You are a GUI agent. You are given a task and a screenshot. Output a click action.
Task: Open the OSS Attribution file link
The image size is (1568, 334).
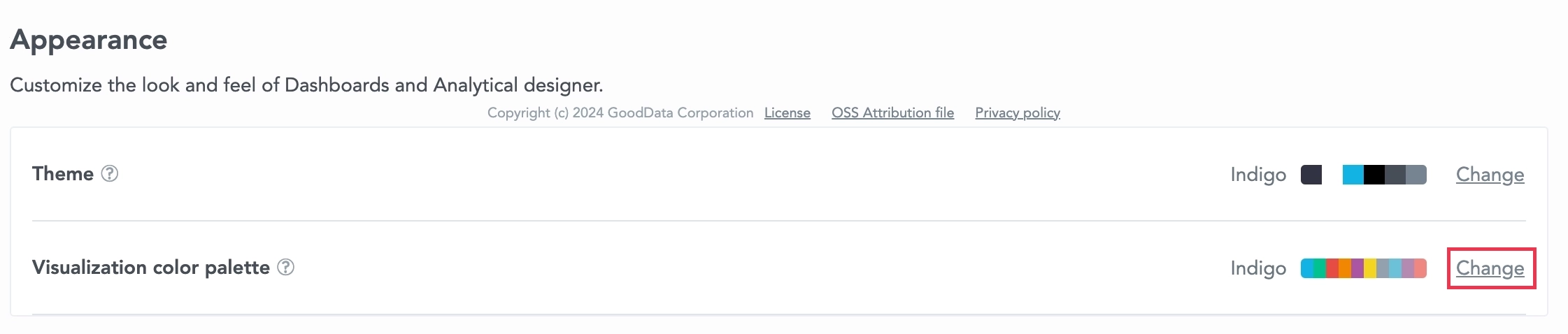pos(892,112)
